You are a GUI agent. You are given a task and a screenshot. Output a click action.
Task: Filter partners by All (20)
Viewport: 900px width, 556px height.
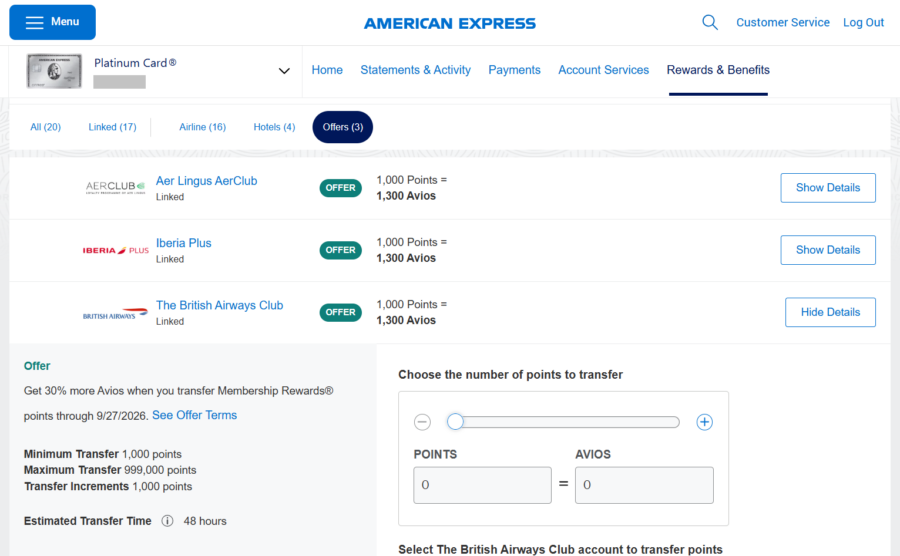pos(45,127)
